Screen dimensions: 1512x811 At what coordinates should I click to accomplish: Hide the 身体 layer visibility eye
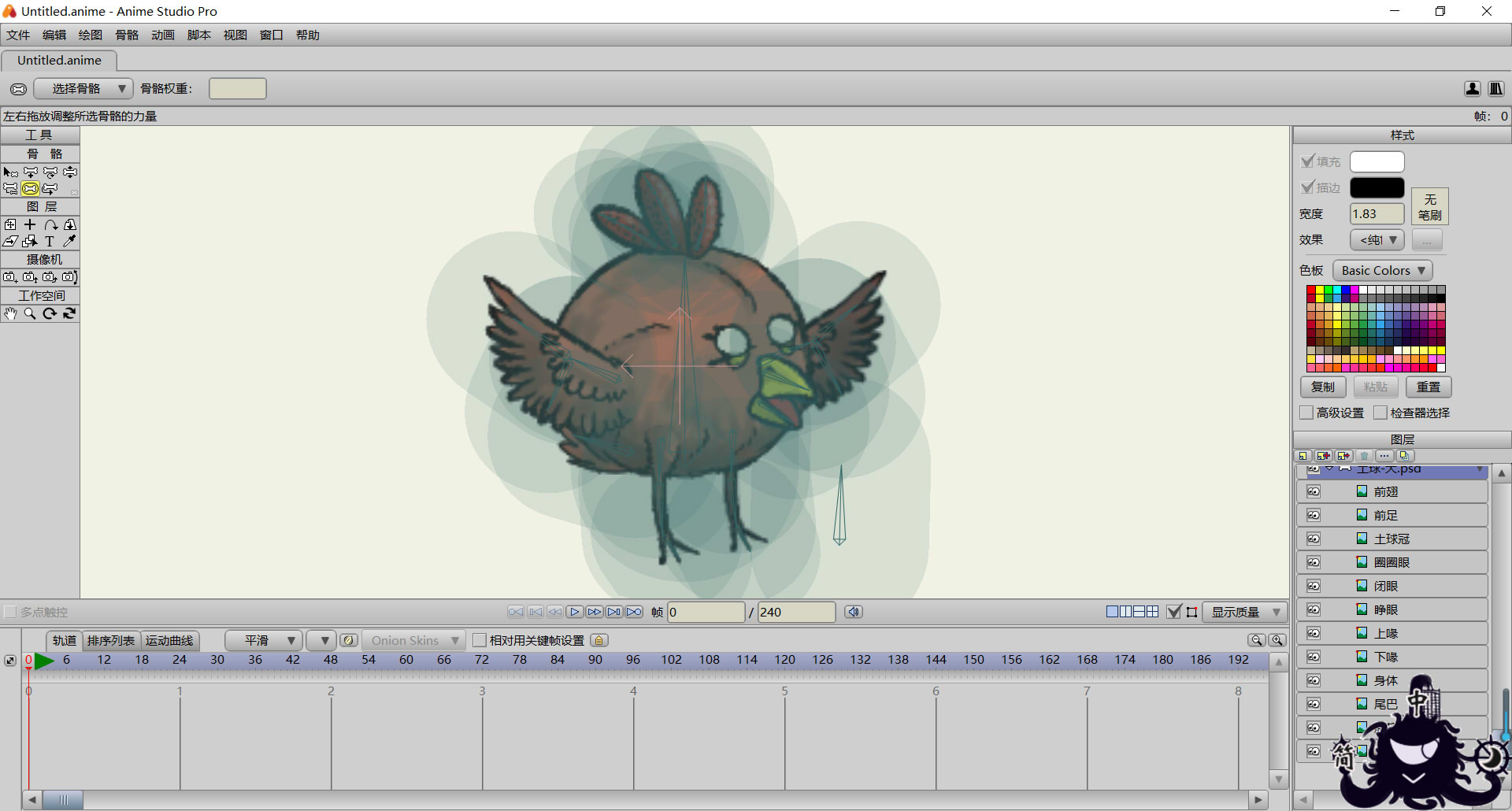click(1314, 680)
